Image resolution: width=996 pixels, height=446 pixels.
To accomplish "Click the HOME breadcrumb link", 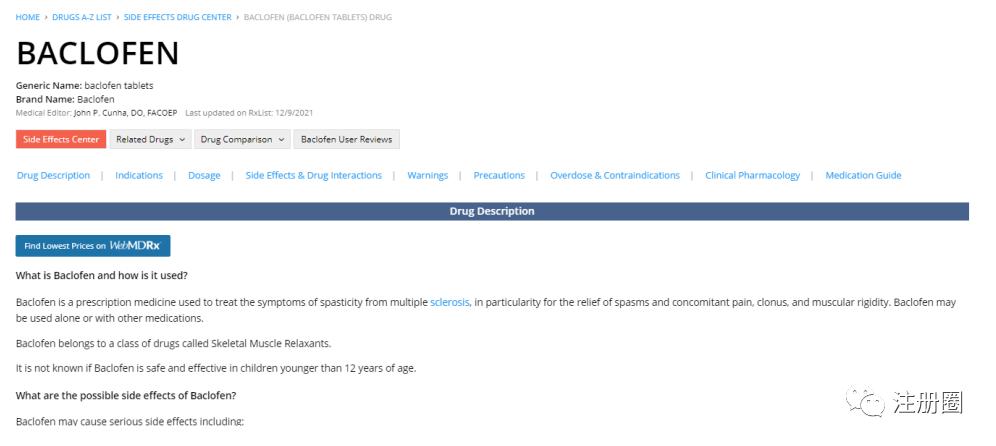I will click(x=28, y=17).
